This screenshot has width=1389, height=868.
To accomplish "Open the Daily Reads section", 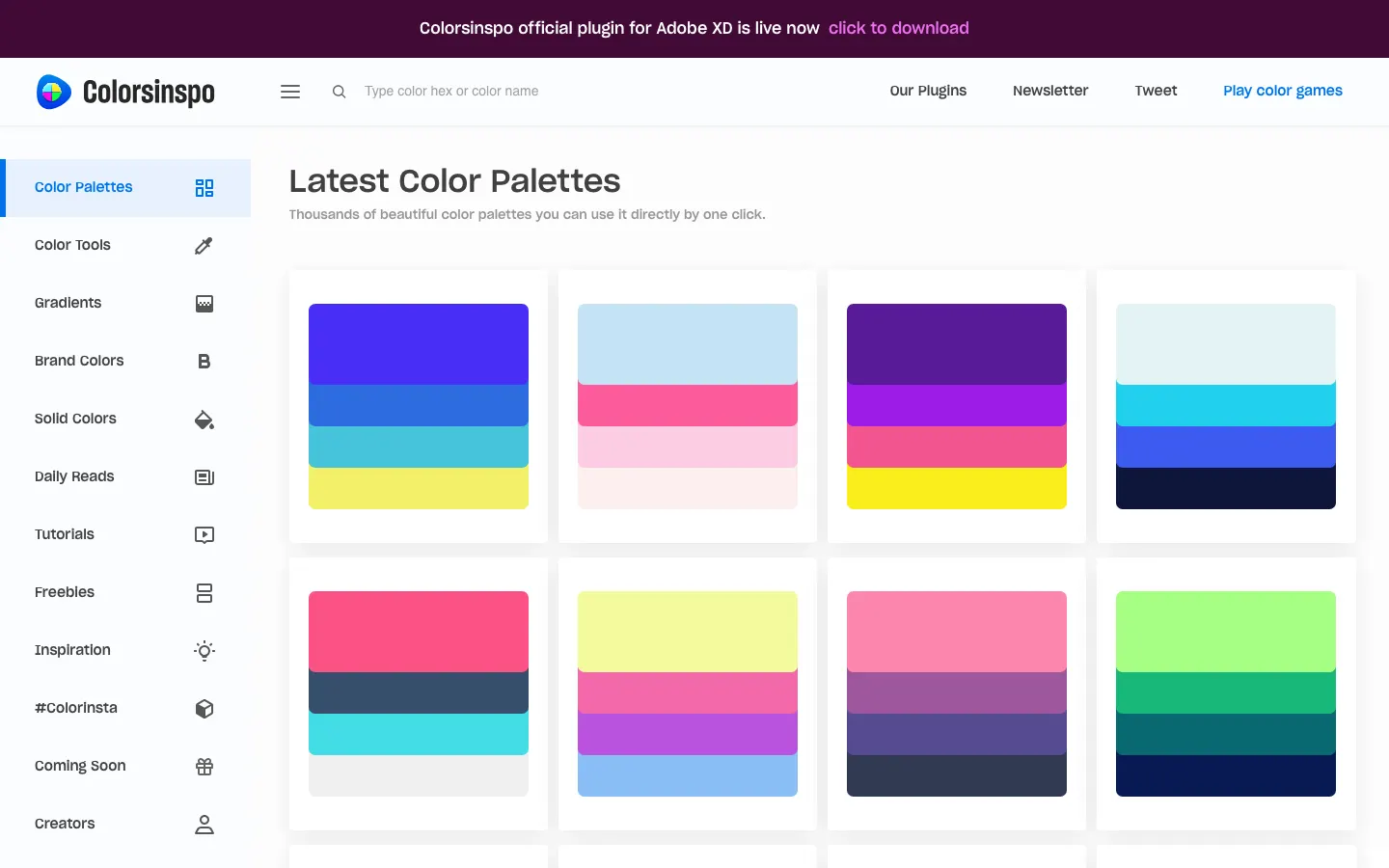I will click(x=74, y=476).
